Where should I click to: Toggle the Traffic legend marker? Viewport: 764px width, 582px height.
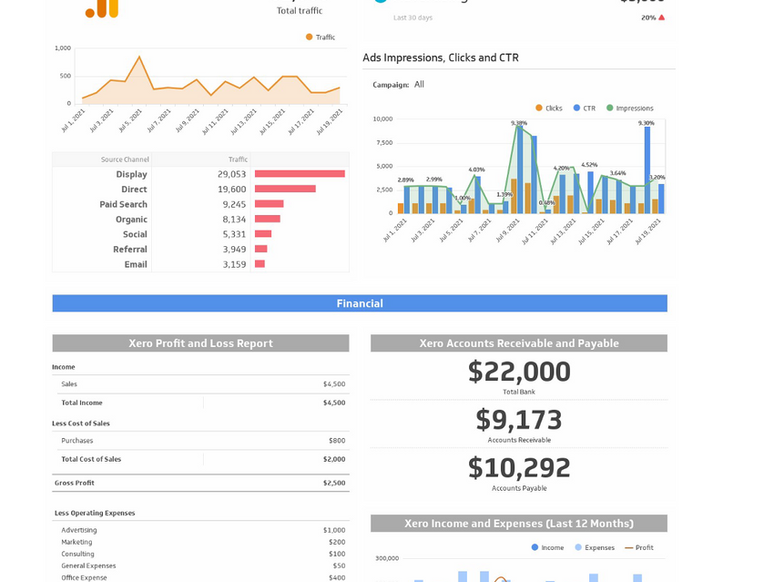309,37
